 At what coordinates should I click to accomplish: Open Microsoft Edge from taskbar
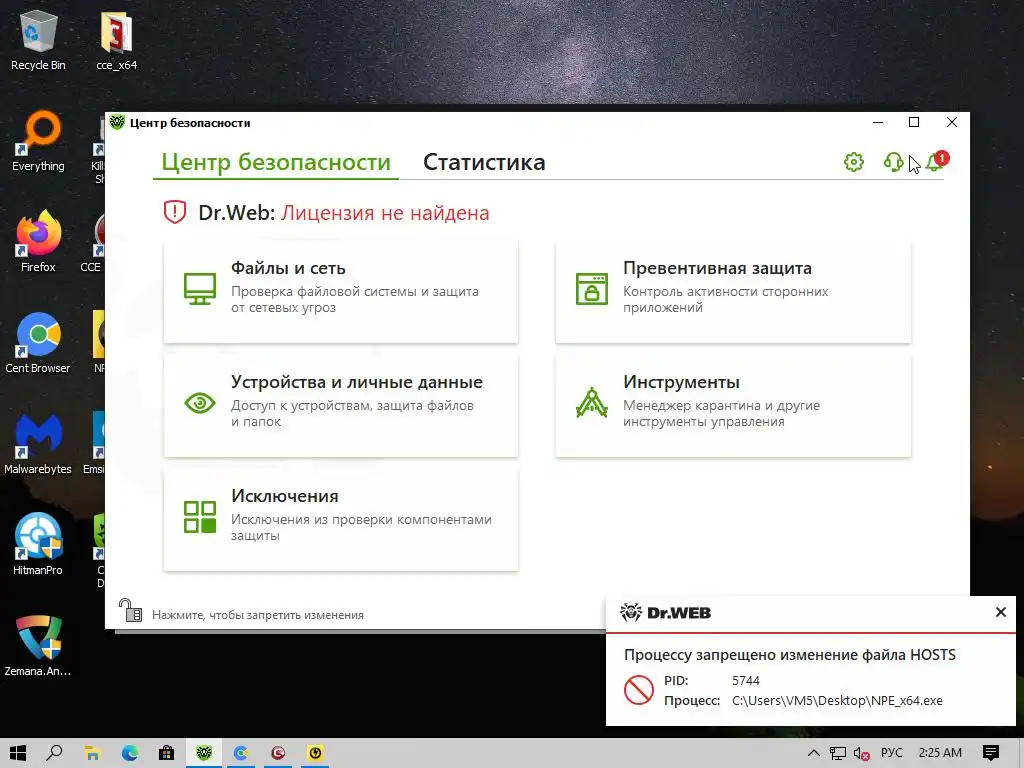coord(129,753)
